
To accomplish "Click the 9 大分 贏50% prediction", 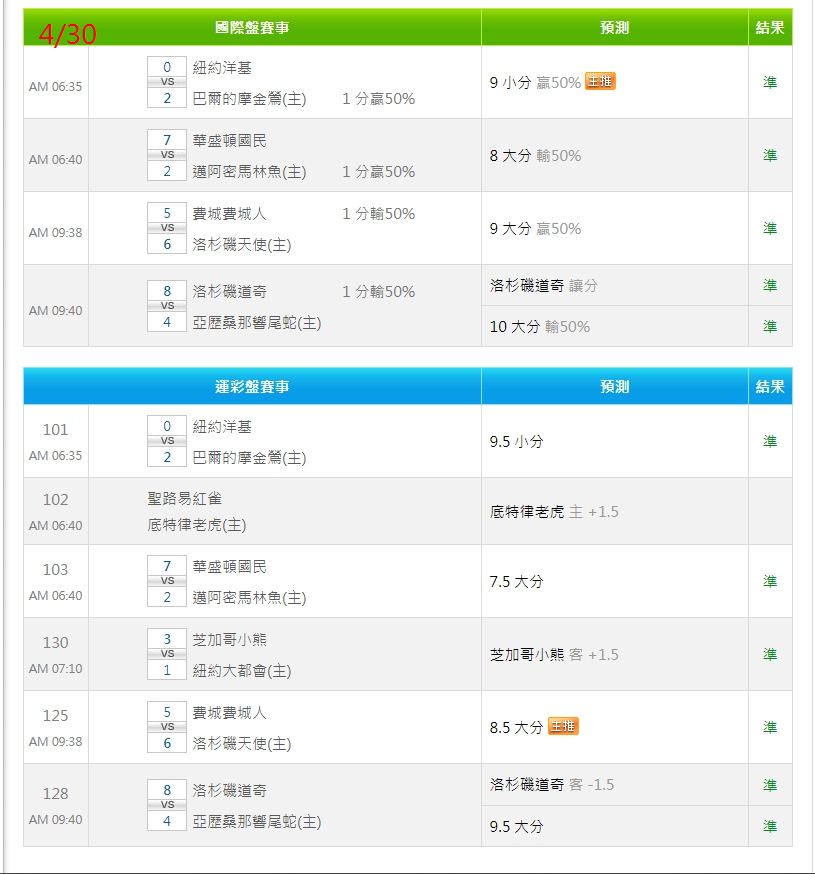I will tap(535, 229).
